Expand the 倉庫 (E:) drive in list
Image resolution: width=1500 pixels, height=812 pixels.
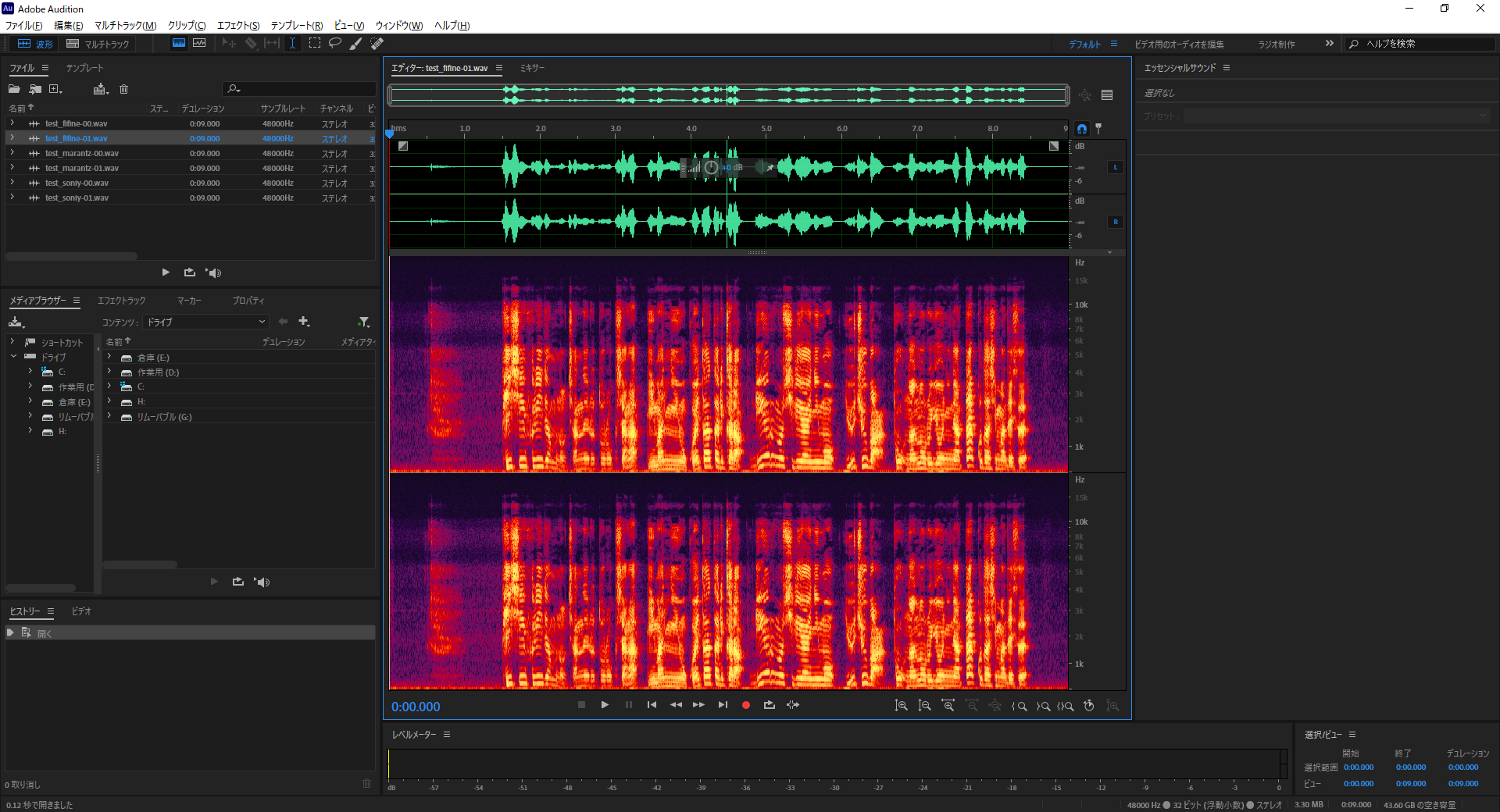(x=109, y=358)
